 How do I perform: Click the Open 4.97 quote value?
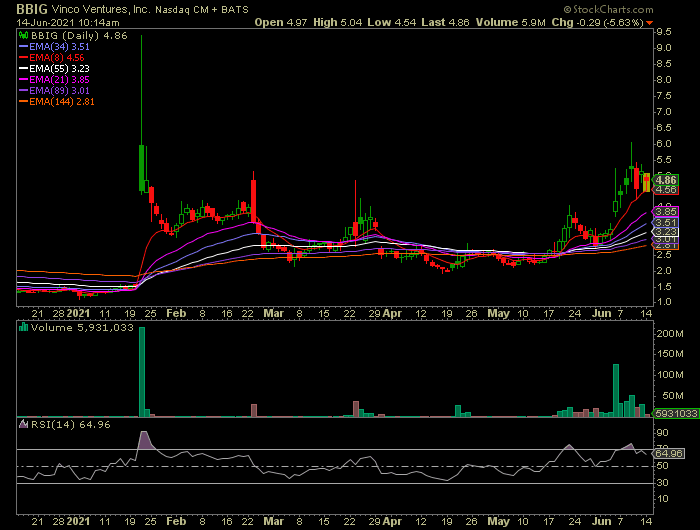coord(281,22)
